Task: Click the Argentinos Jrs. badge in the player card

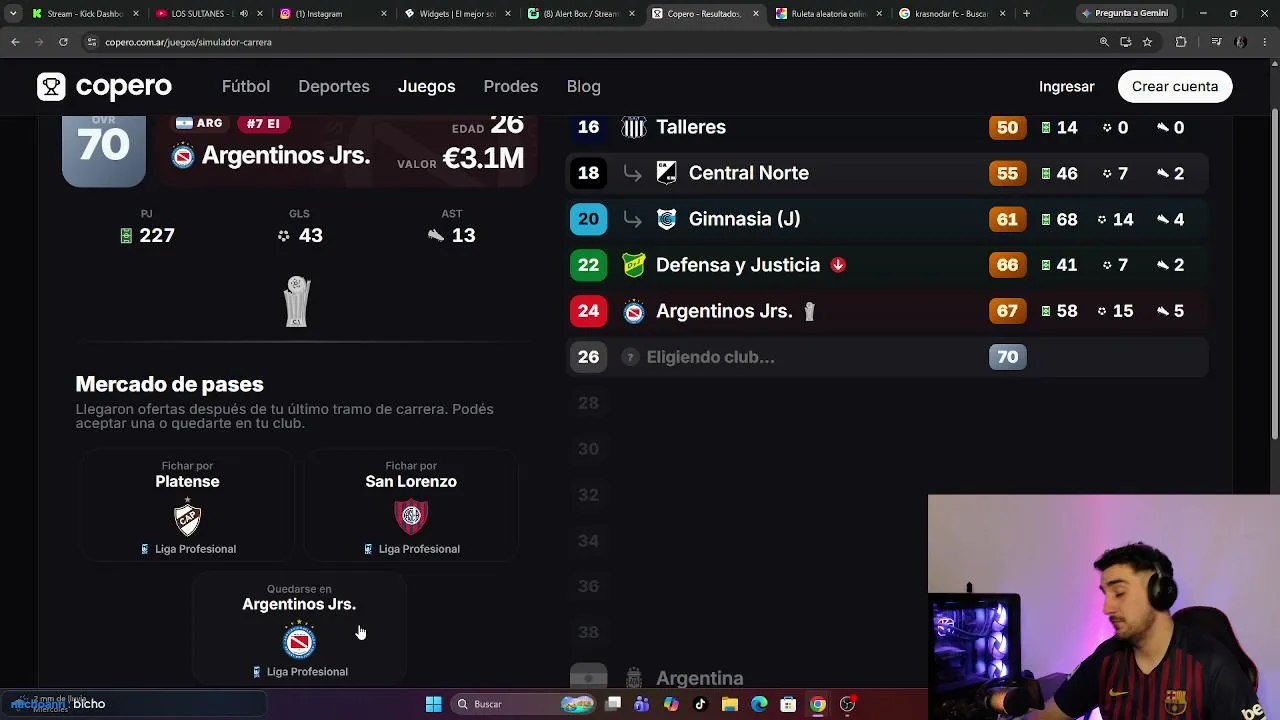Action: (x=183, y=156)
